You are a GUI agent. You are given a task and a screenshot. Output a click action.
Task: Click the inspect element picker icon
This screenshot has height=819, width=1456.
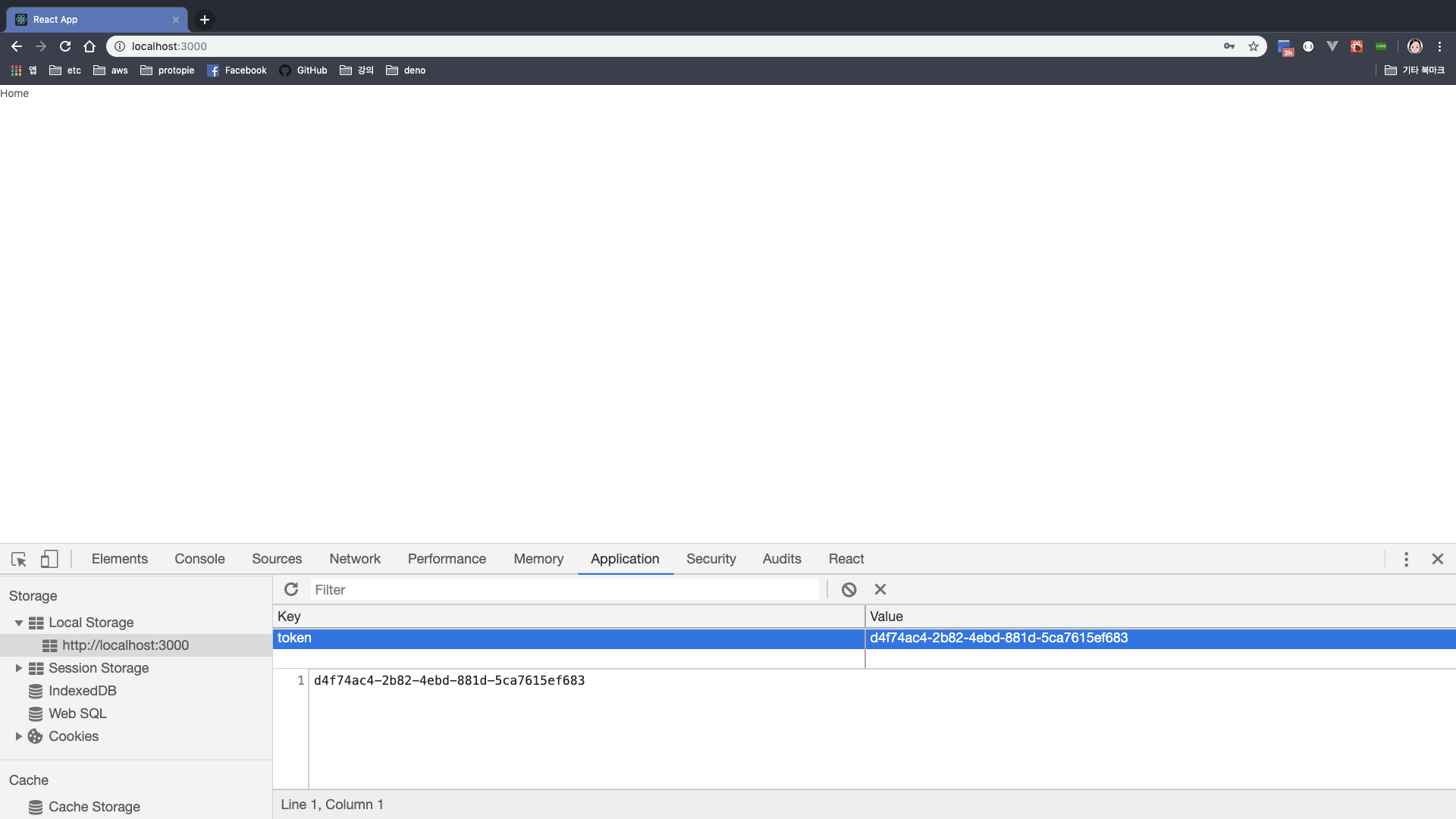click(x=19, y=559)
